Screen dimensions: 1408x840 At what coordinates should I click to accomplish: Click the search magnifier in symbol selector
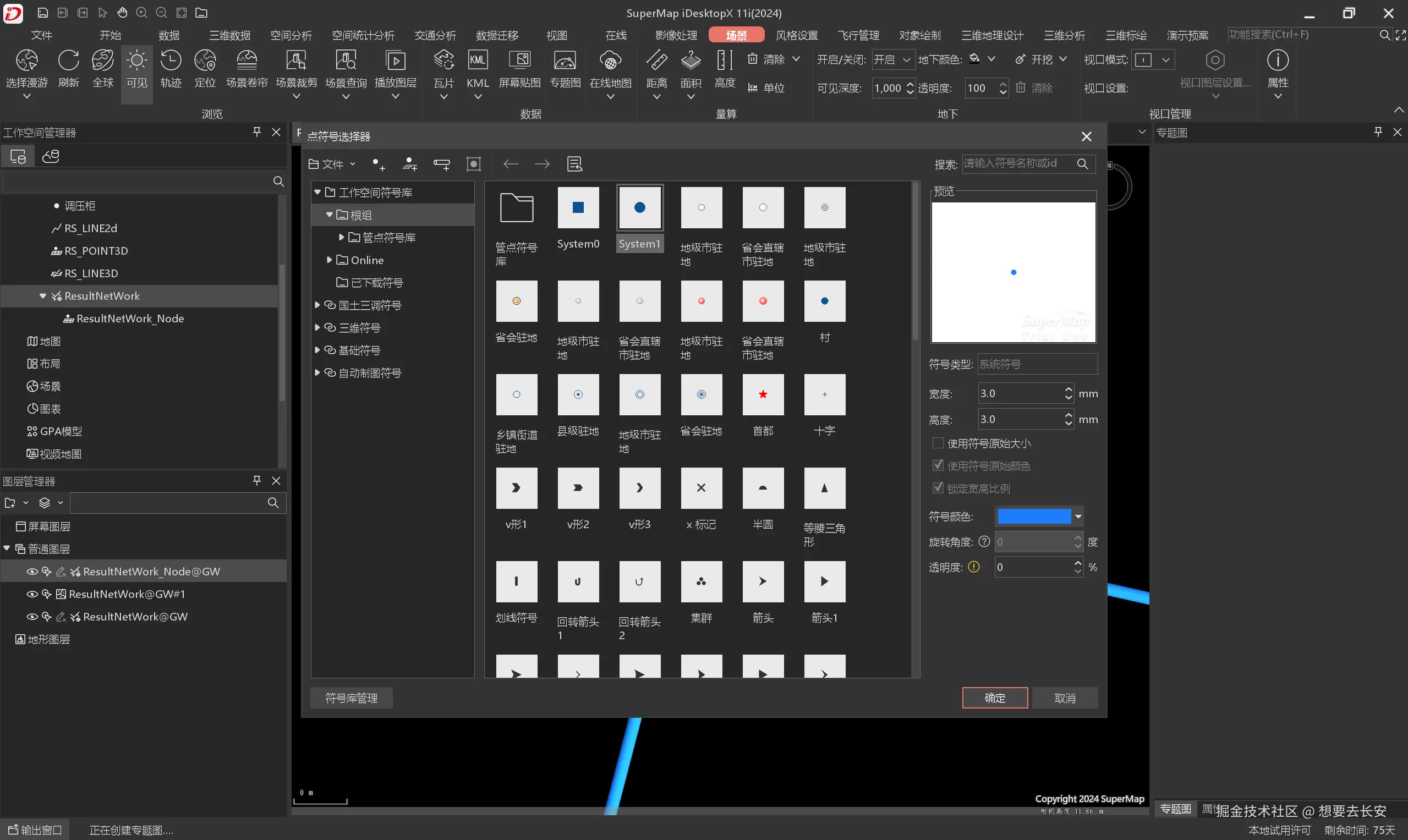click(x=1082, y=164)
